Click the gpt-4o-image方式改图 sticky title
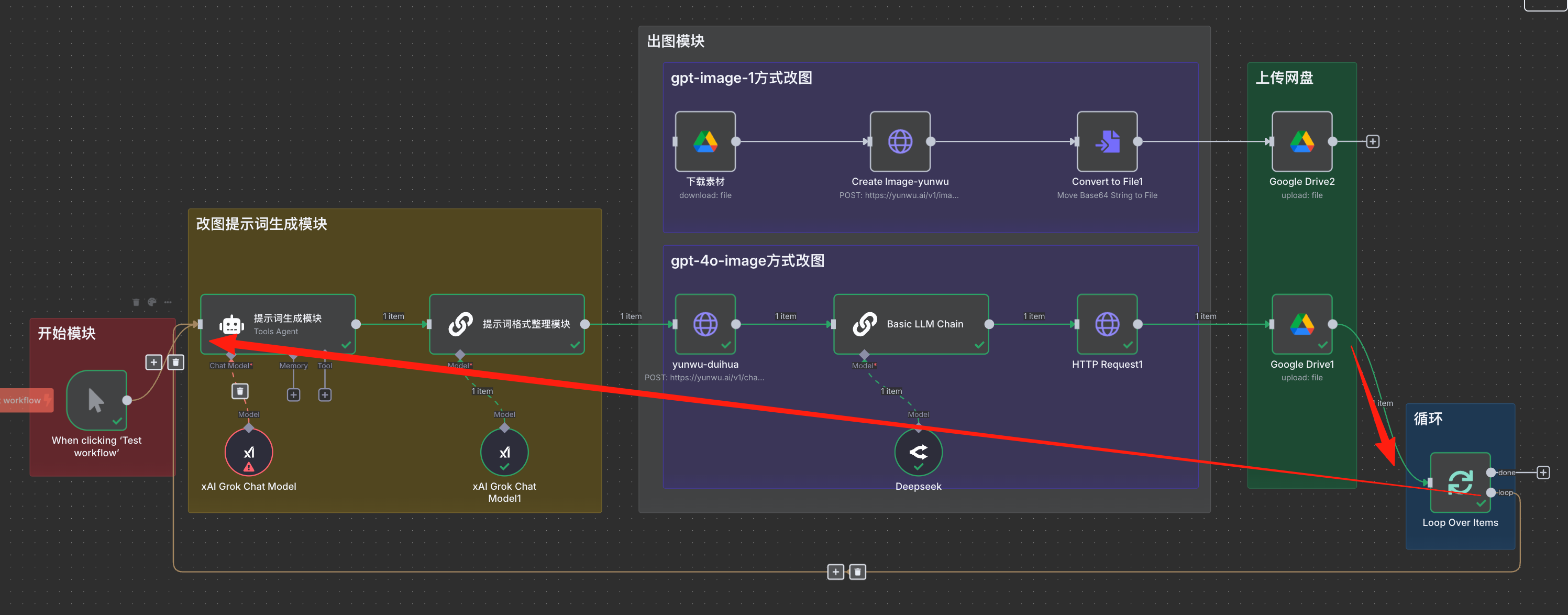Image resolution: width=1568 pixels, height=615 pixels. pyautogui.click(x=747, y=260)
